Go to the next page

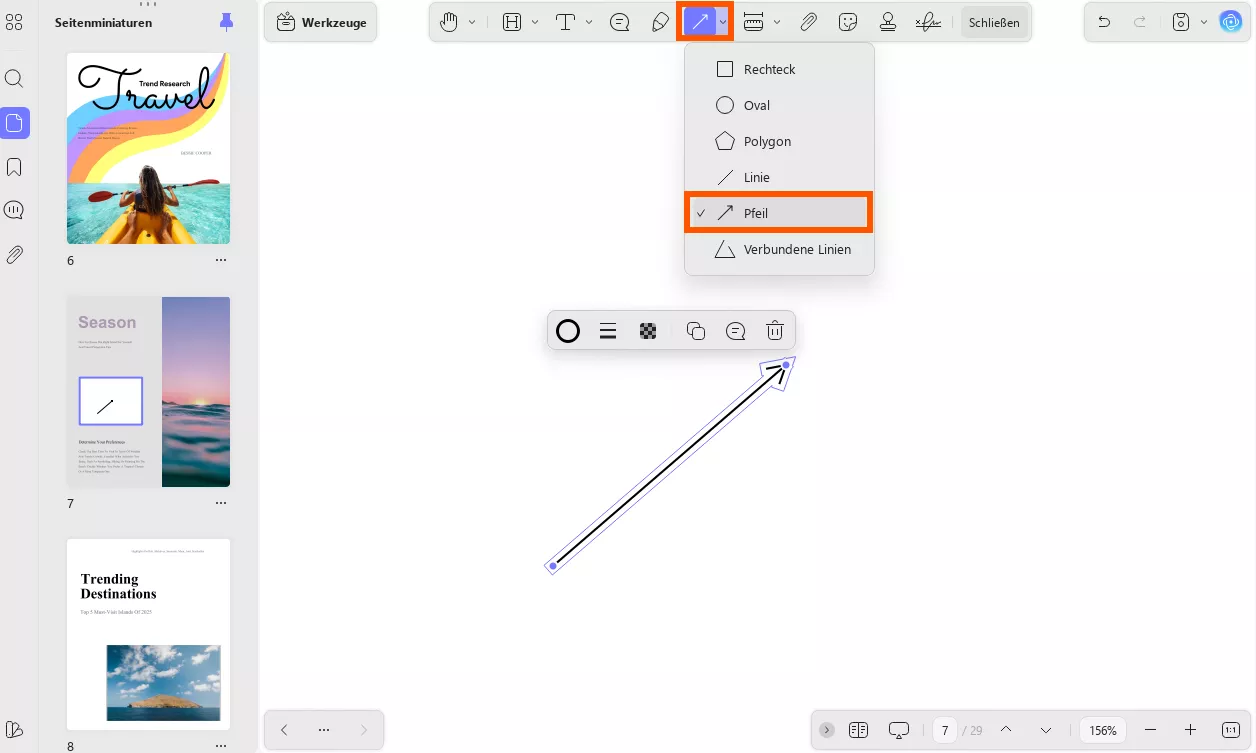point(1045,730)
